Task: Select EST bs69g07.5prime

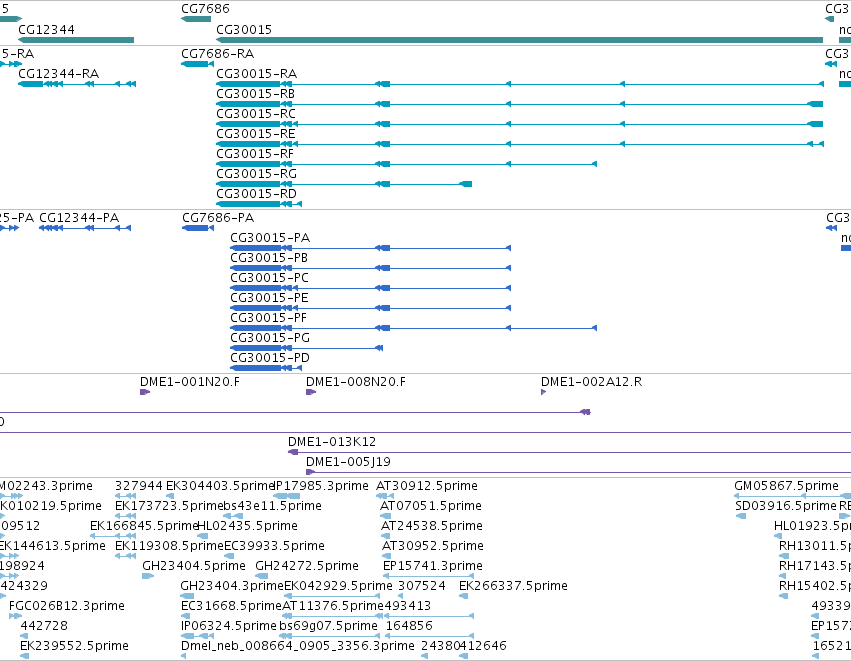Action: click(x=328, y=626)
